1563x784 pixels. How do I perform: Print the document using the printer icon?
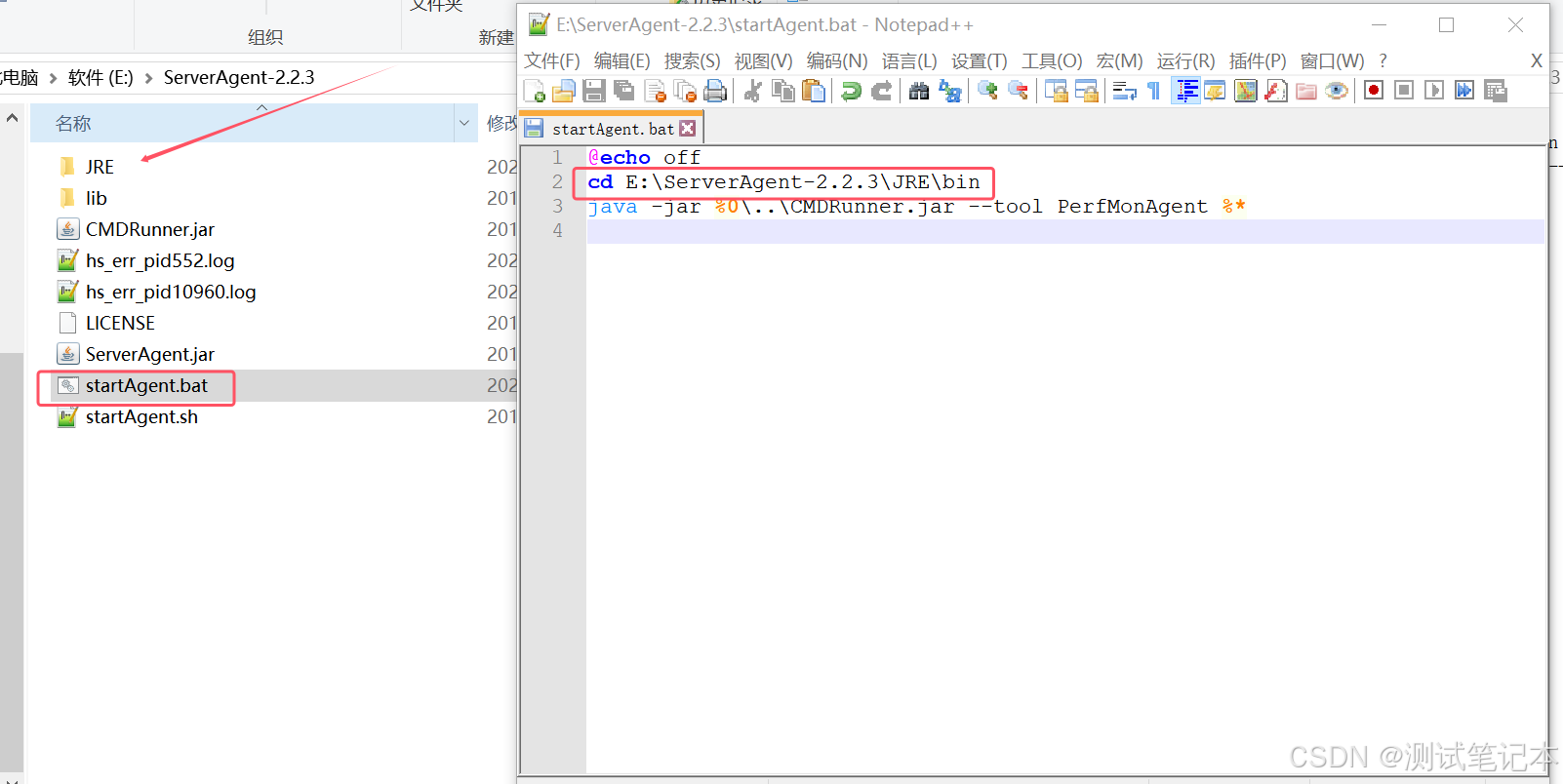pyautogui.click(x=715, y=91)
